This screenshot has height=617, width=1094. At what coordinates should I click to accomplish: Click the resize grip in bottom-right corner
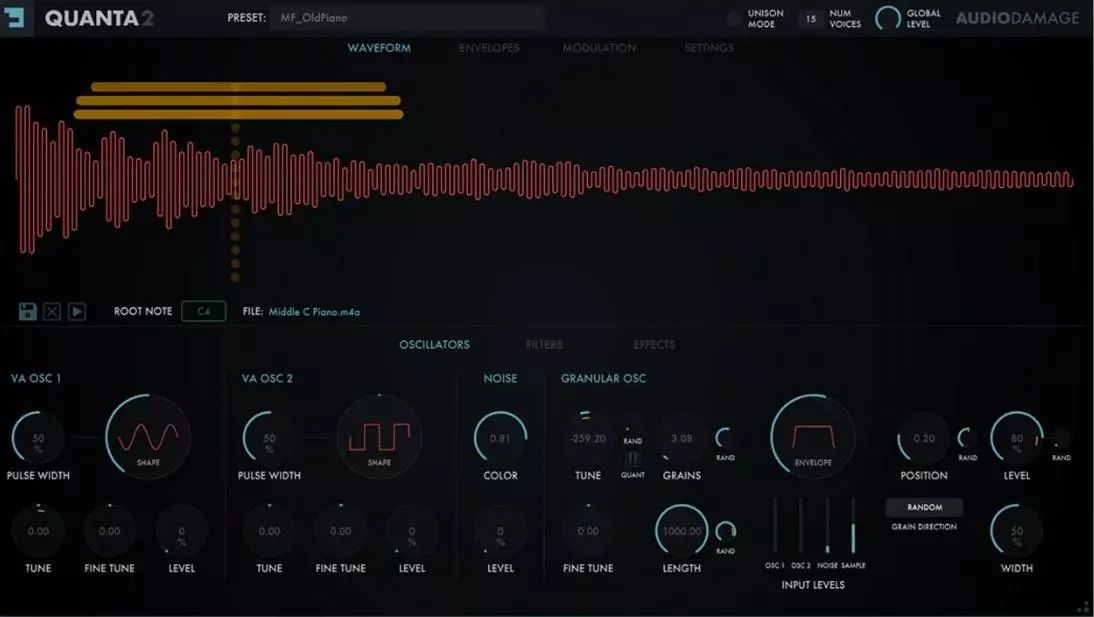pyautogui.click(x=1083, y=606)
